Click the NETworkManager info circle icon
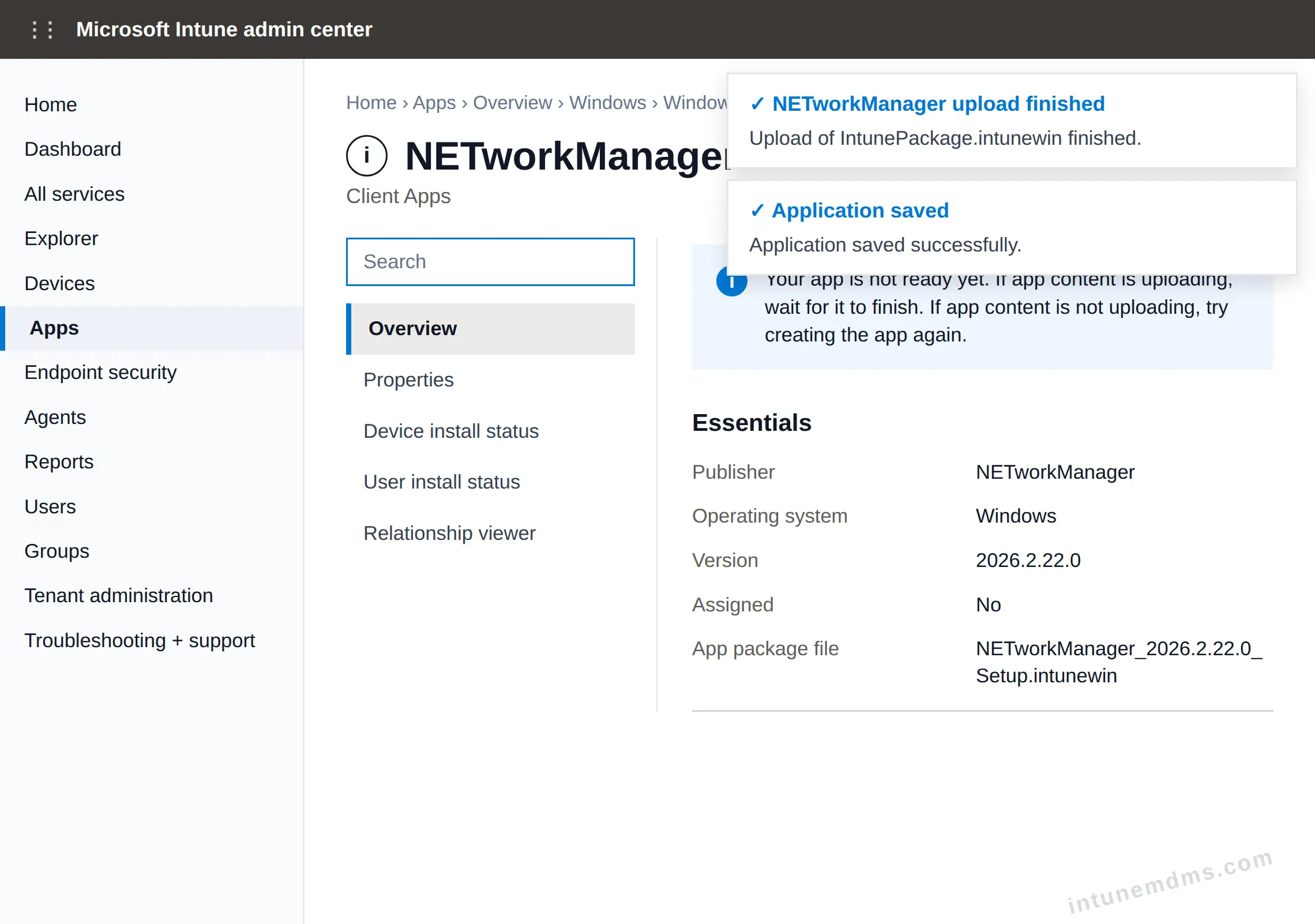The width and height of the screenshot is (1315, 924). tap(367, 156)
